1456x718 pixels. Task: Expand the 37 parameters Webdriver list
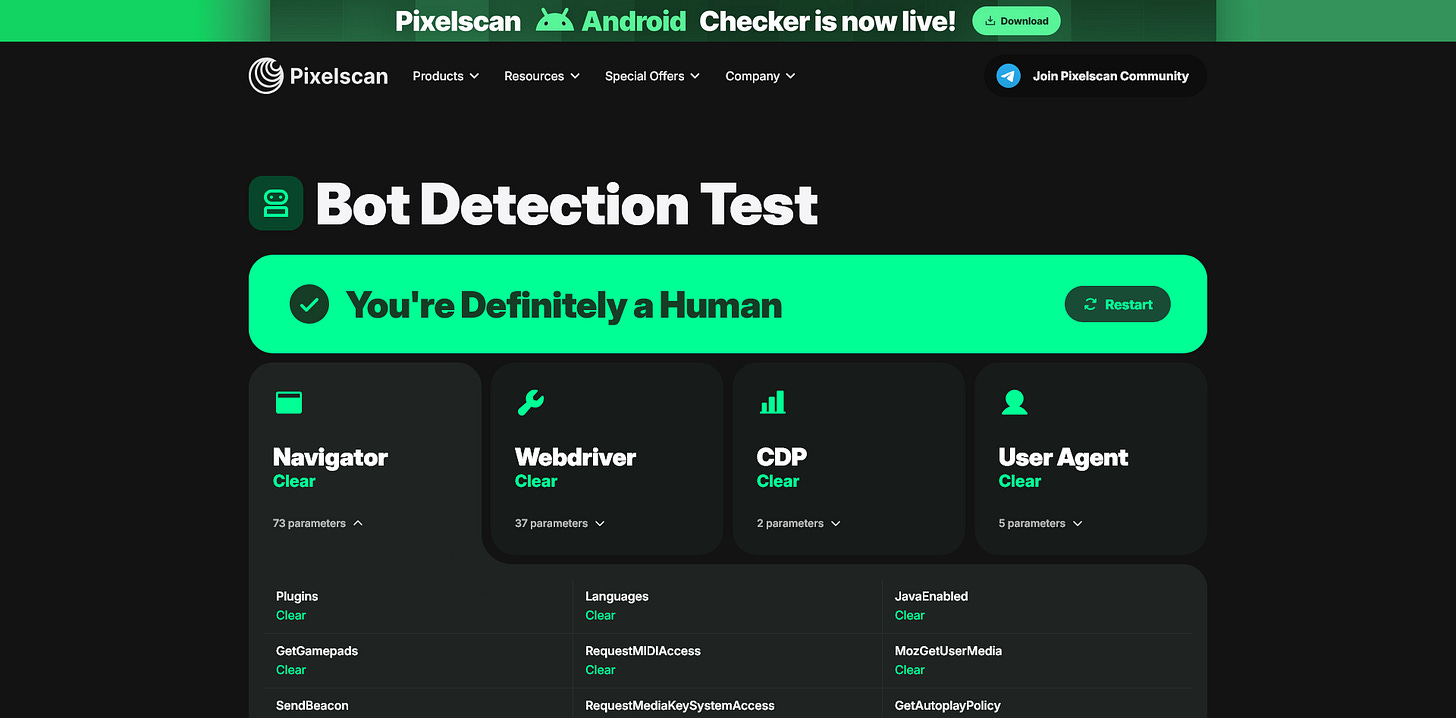click(x=560, y=523)
